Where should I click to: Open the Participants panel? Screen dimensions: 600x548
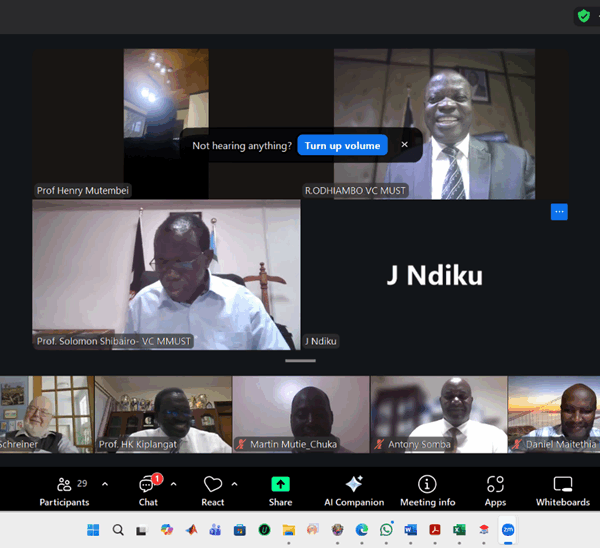click(64, 491)
